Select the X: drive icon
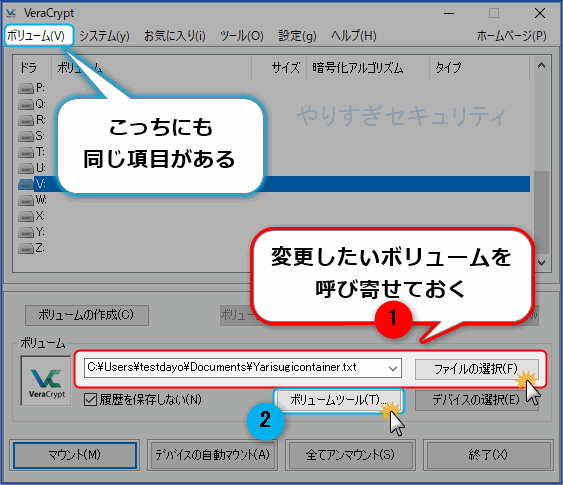 tap(26, 216)
